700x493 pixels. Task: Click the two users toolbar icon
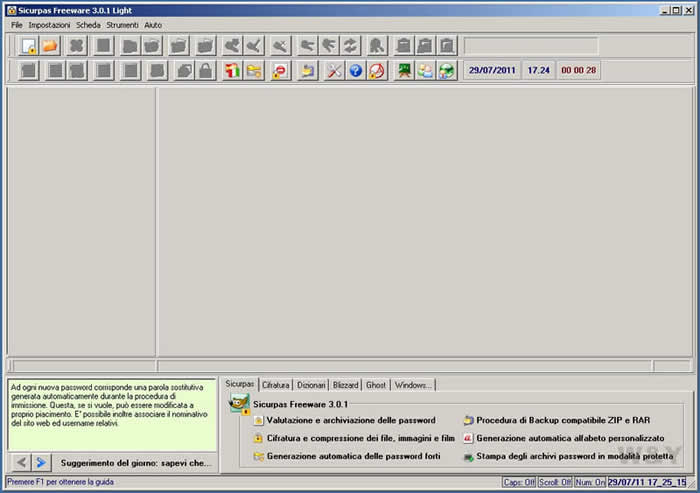tap(425, 71)
